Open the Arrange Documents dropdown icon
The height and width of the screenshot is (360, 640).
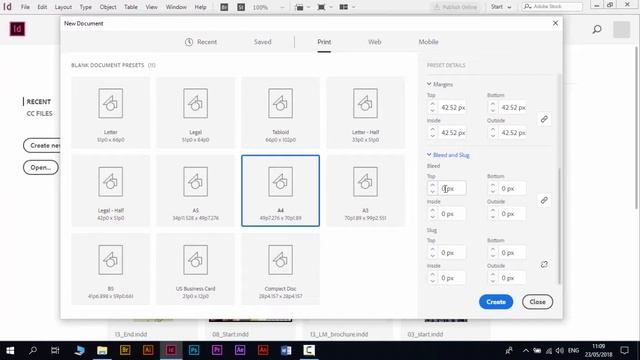tap(347, 7)
